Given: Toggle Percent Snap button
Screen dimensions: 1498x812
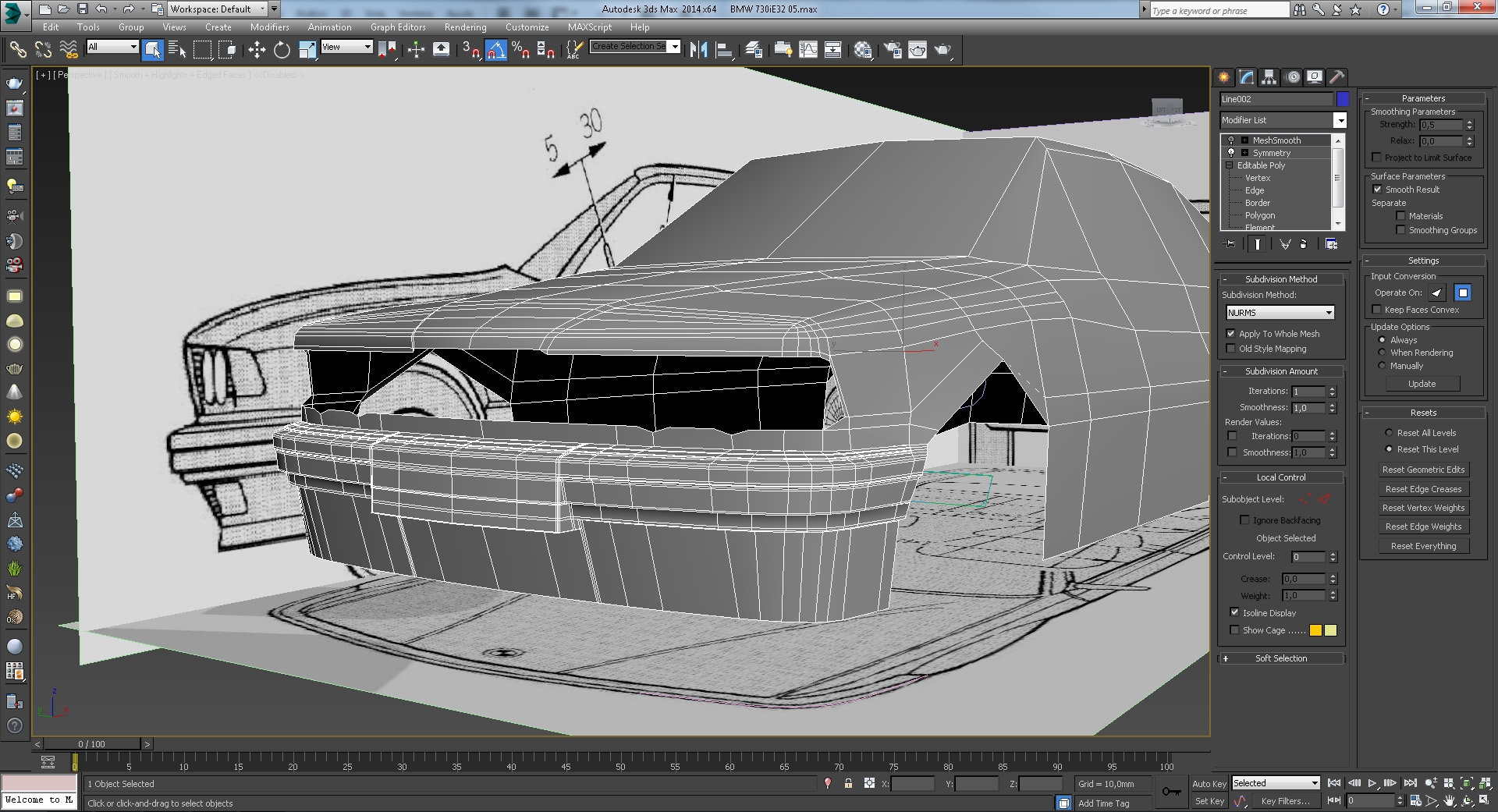Looking at the screenshot, I should point(520,50).
